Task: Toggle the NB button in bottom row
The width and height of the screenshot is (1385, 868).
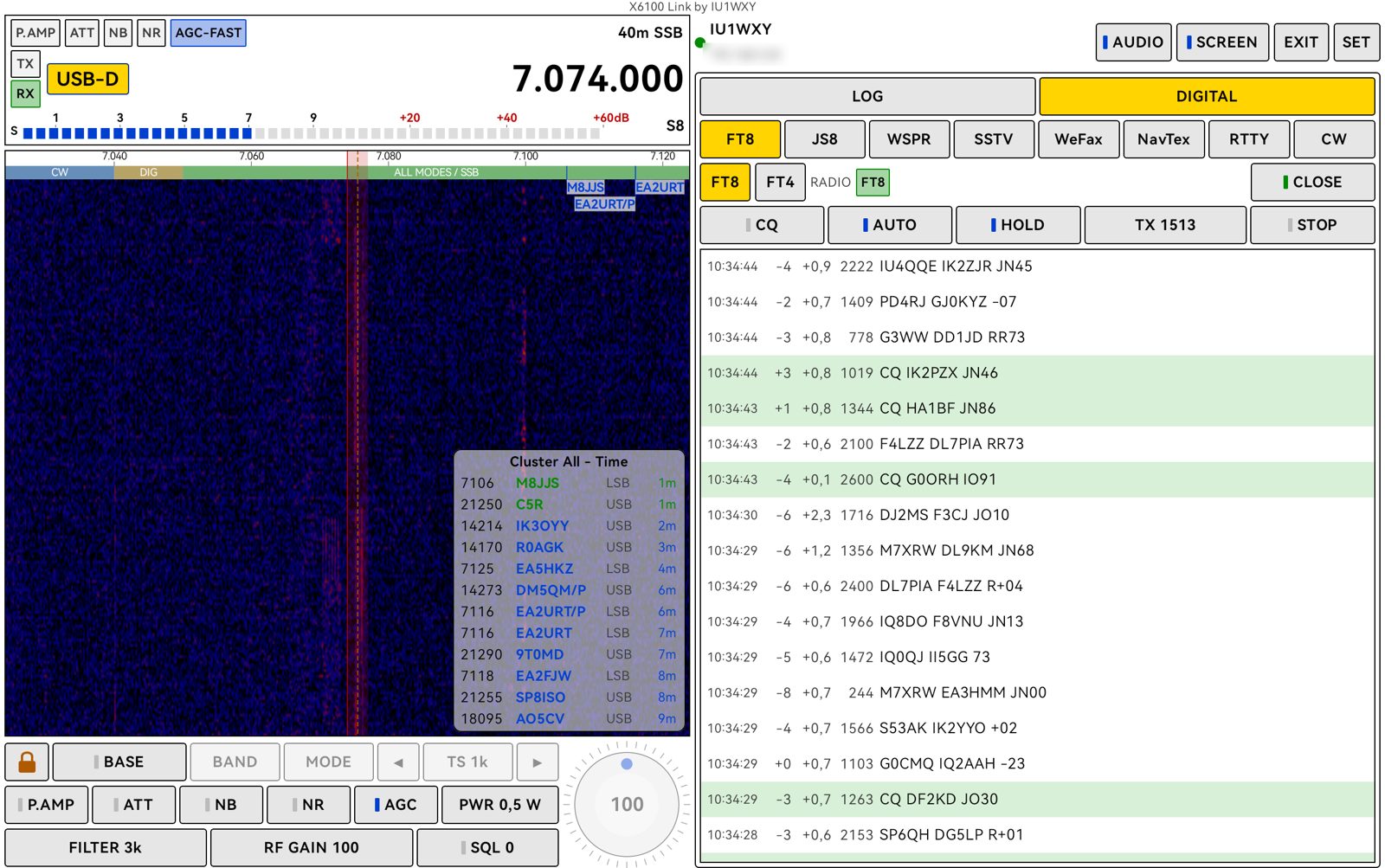Action: [x=221, y=805]
